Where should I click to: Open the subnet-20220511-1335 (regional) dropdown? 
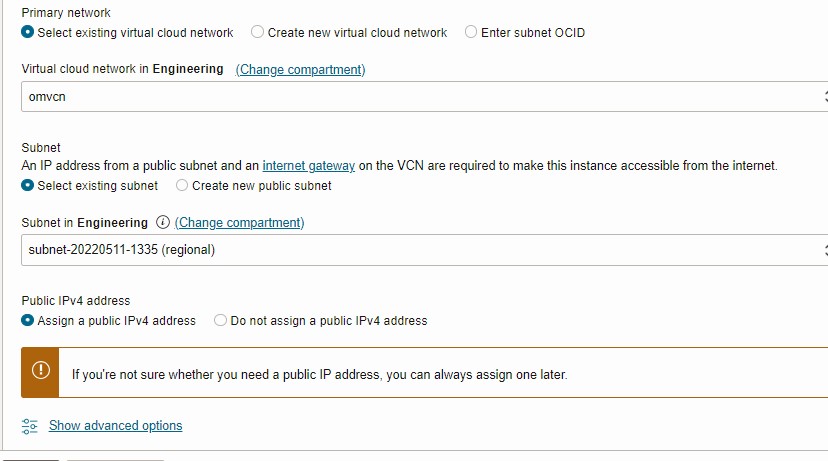420,250
